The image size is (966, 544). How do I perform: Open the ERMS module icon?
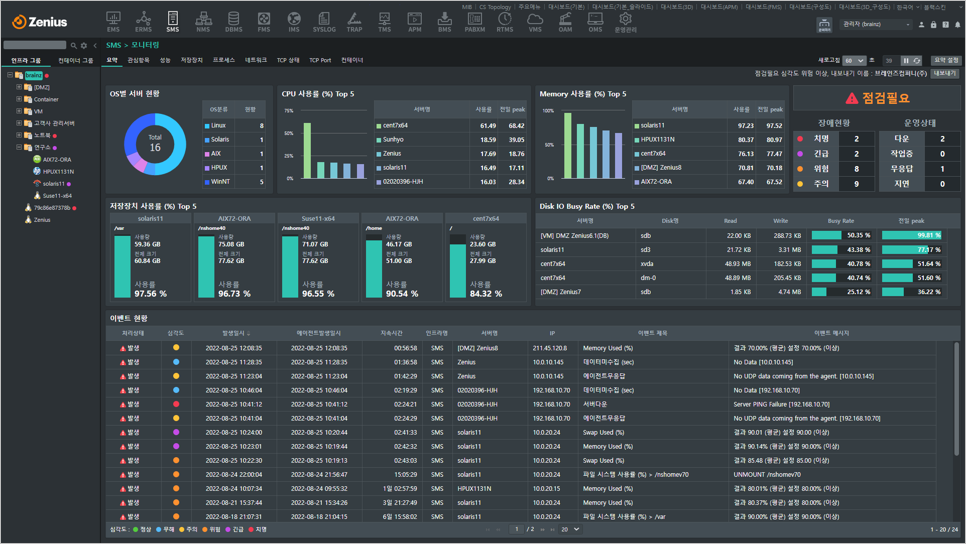tap(144, 22)
